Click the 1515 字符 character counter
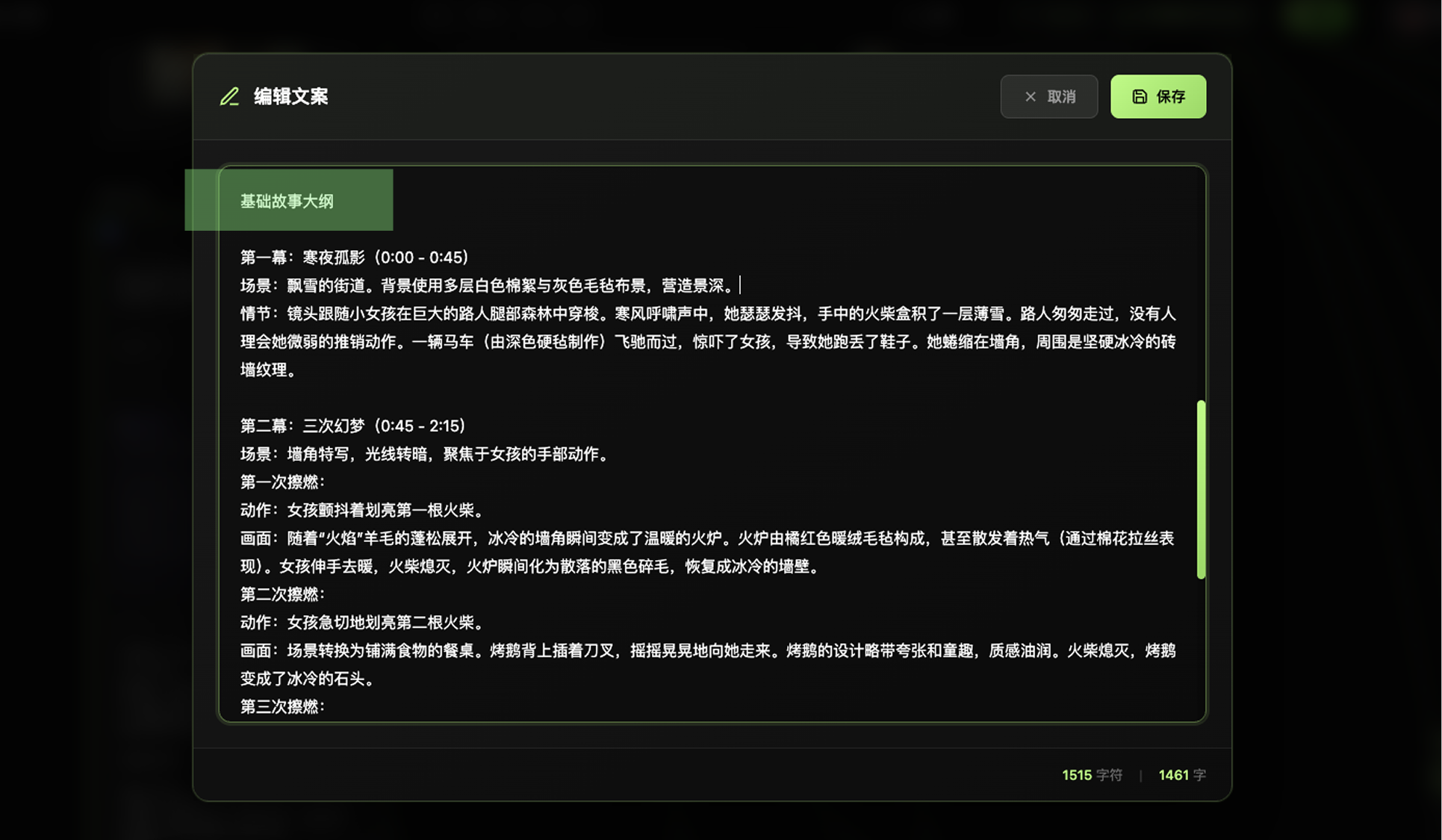 (1091, 775)
